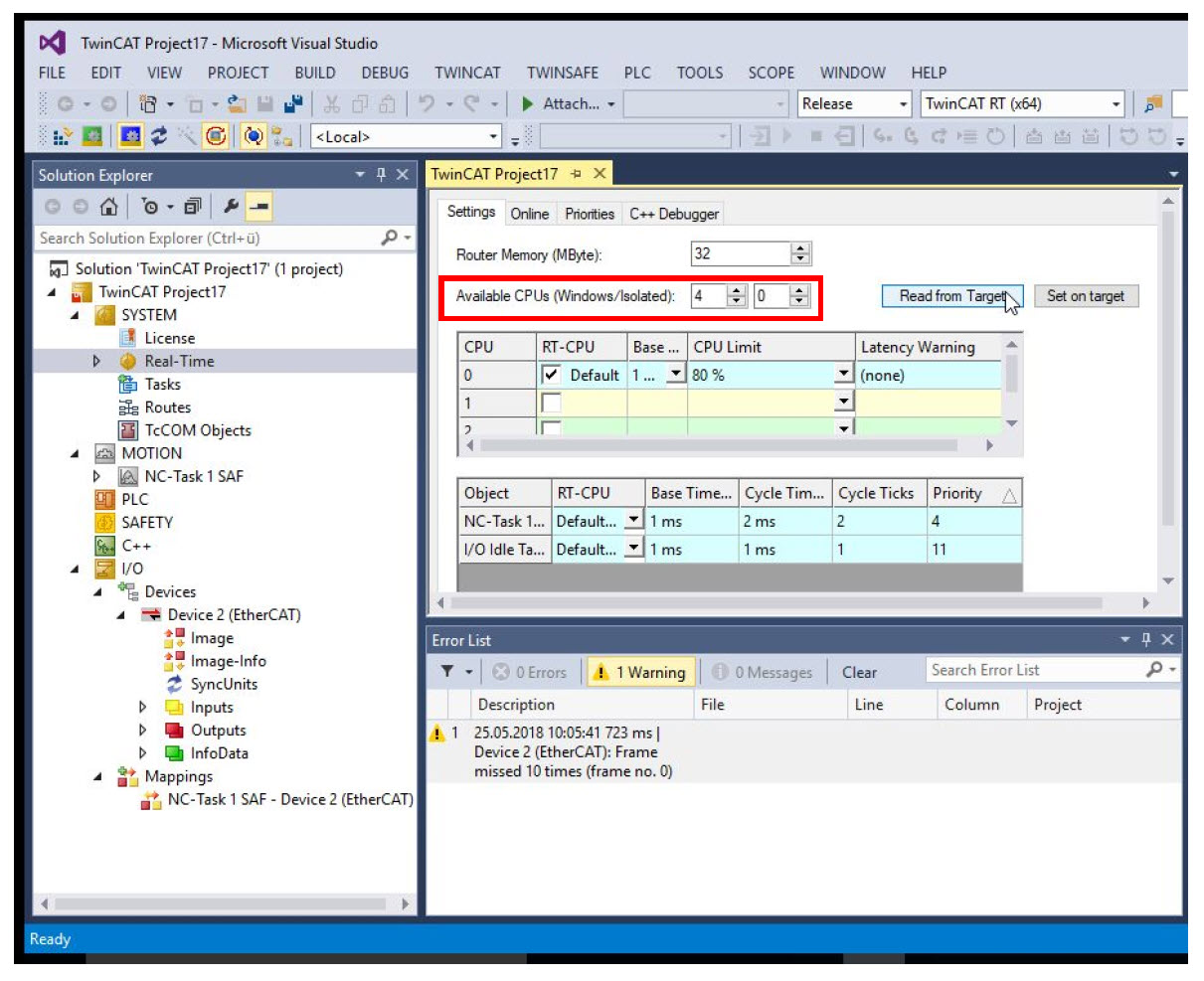Click the Home icon in Solution Explorer
The height and width of the screenshot is (981, 1204).
(x=108, y=207)
